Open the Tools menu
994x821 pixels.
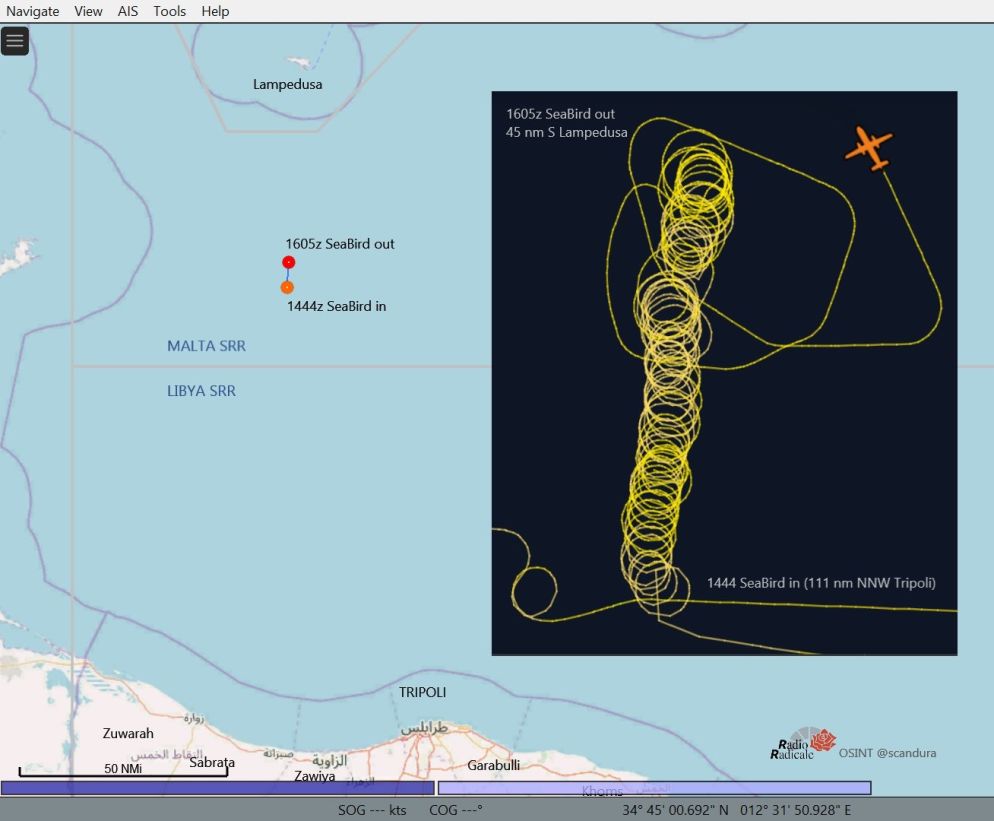tap(169, 11)
